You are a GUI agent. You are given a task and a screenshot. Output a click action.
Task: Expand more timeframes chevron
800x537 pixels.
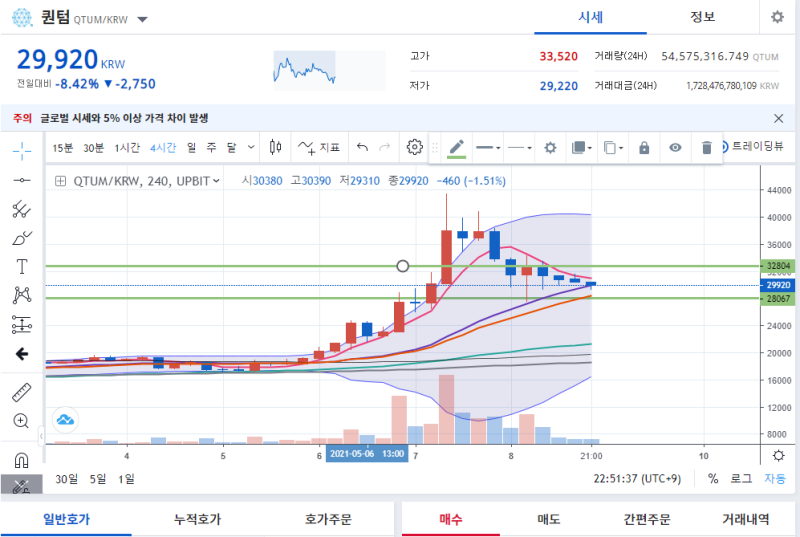click(x=251, y=147)
